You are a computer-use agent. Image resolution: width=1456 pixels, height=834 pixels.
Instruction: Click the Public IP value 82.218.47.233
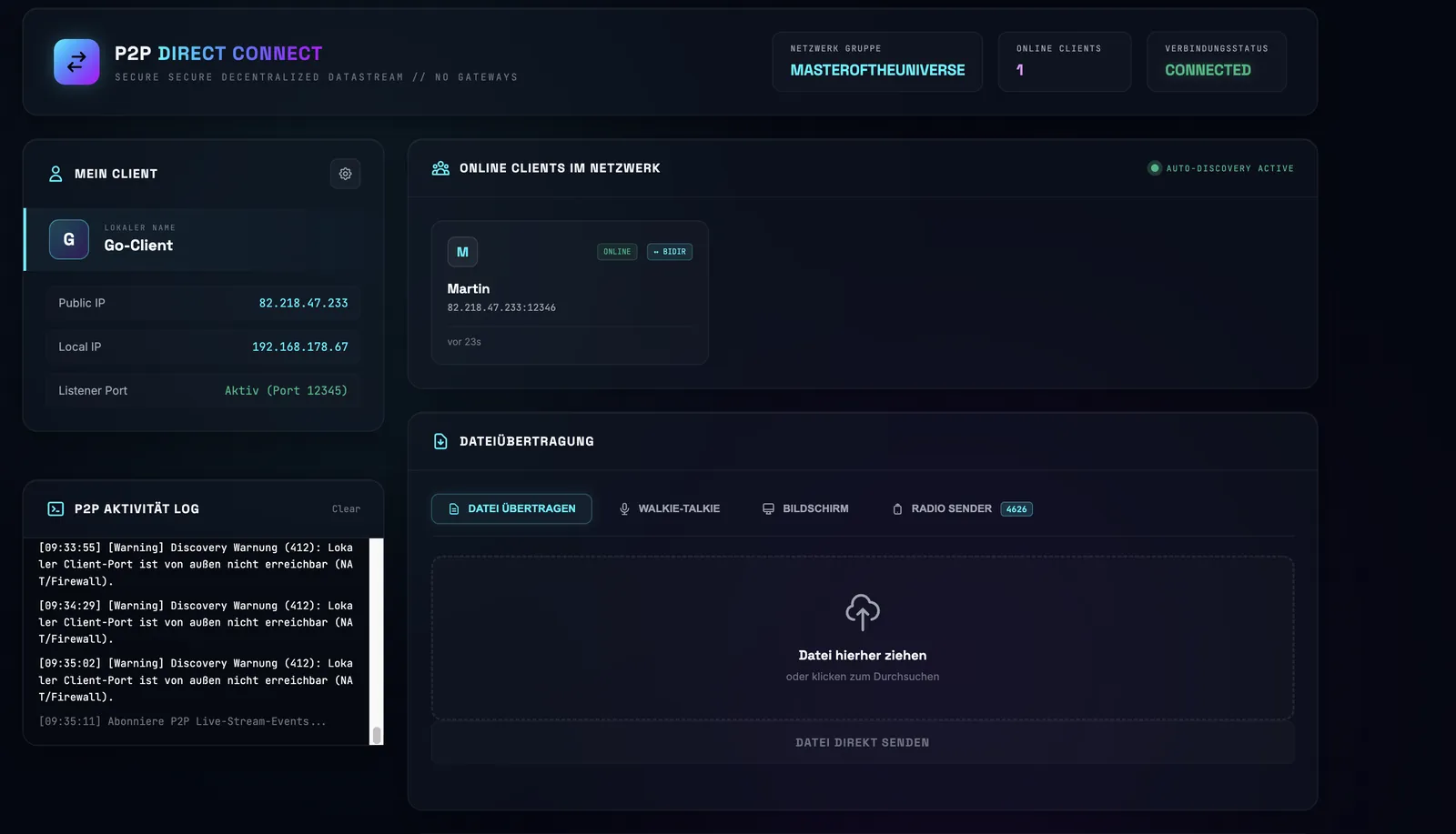coord(303,303)
